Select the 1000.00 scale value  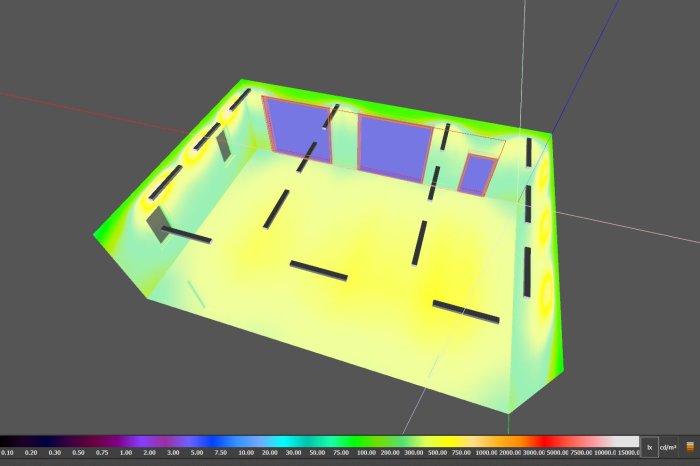486,453
